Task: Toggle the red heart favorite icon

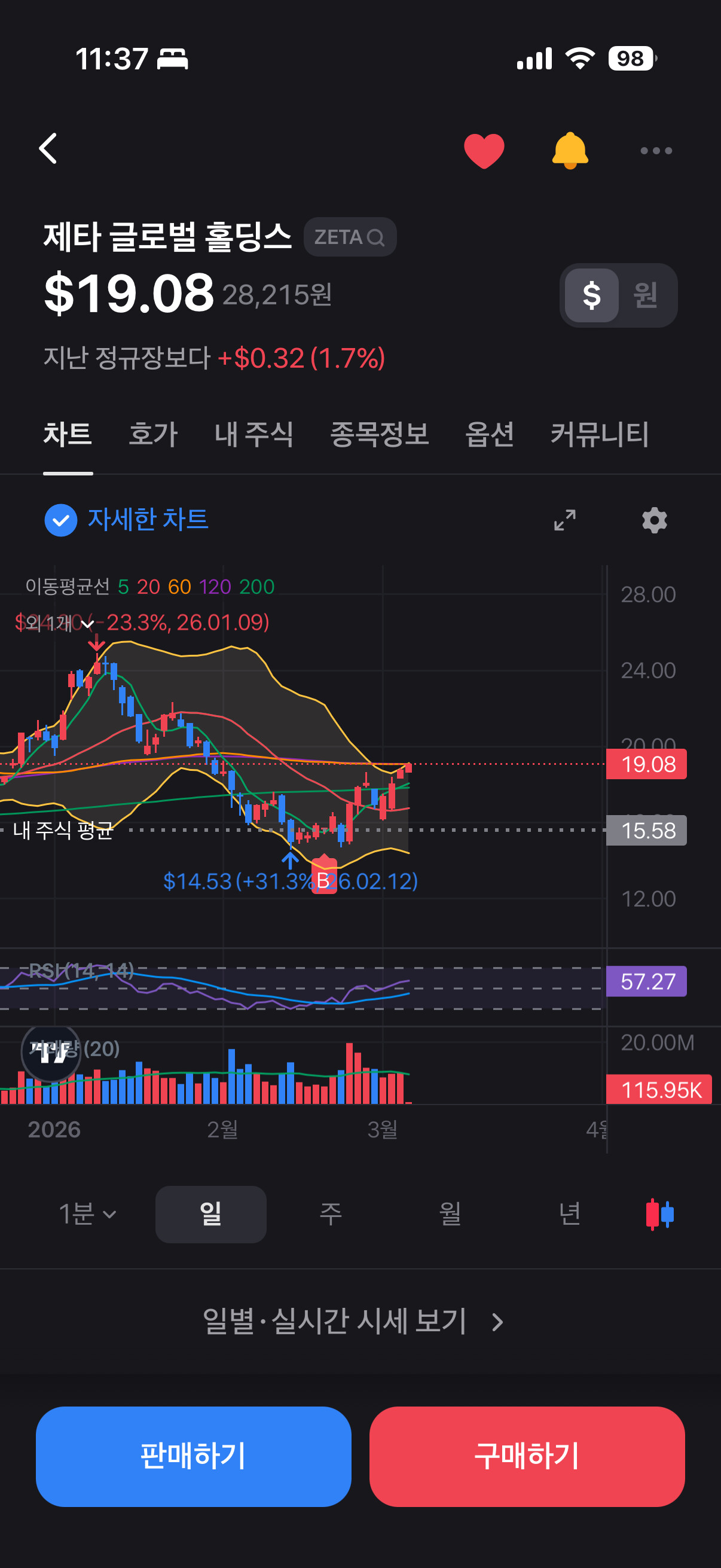Action: pyautogui.click(x=484, y=150)
